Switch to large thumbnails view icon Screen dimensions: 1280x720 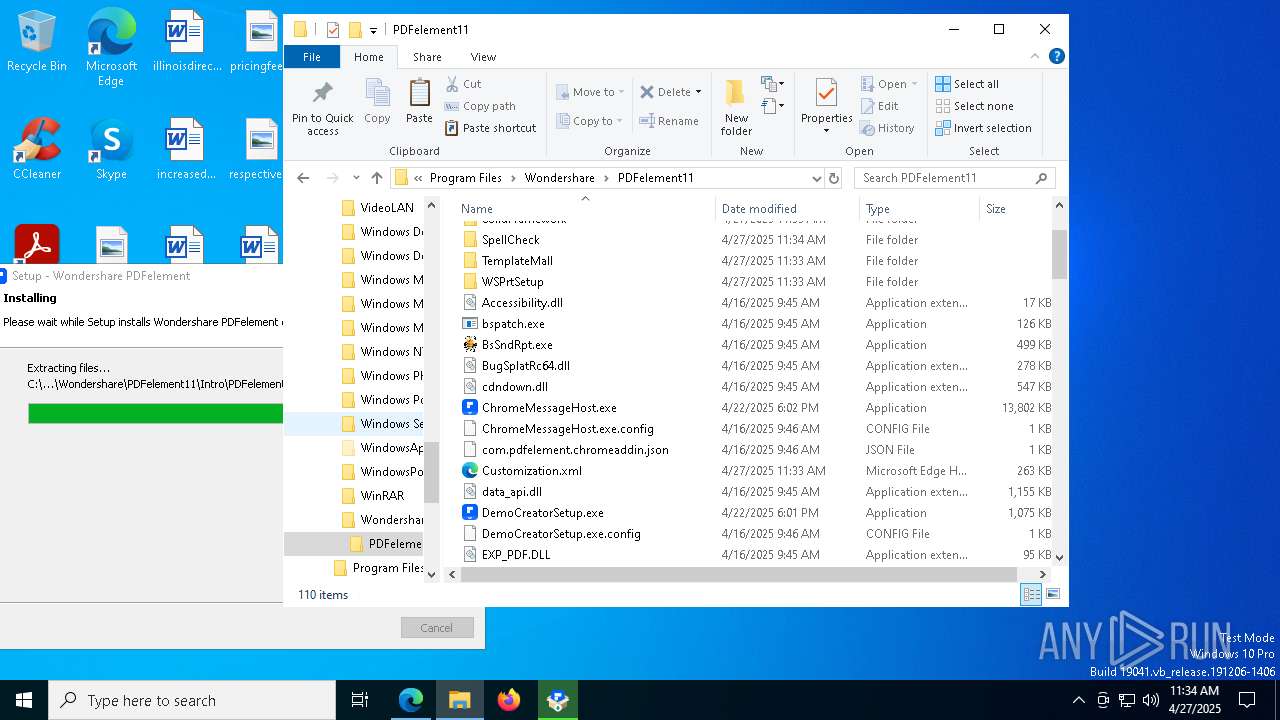[x=1052, y=595]
